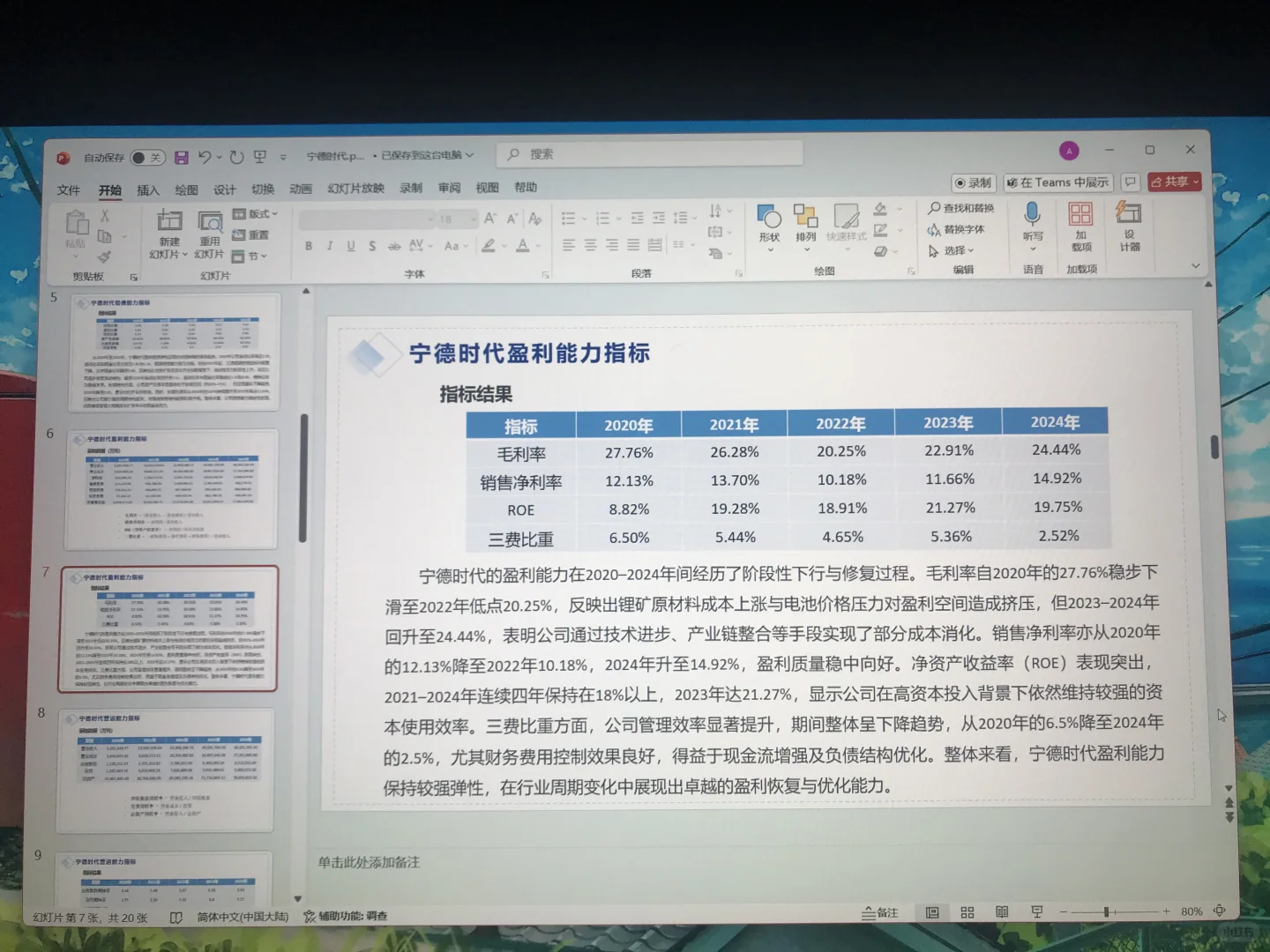Switch to reading view in status bar

[x=1002, y=911]
